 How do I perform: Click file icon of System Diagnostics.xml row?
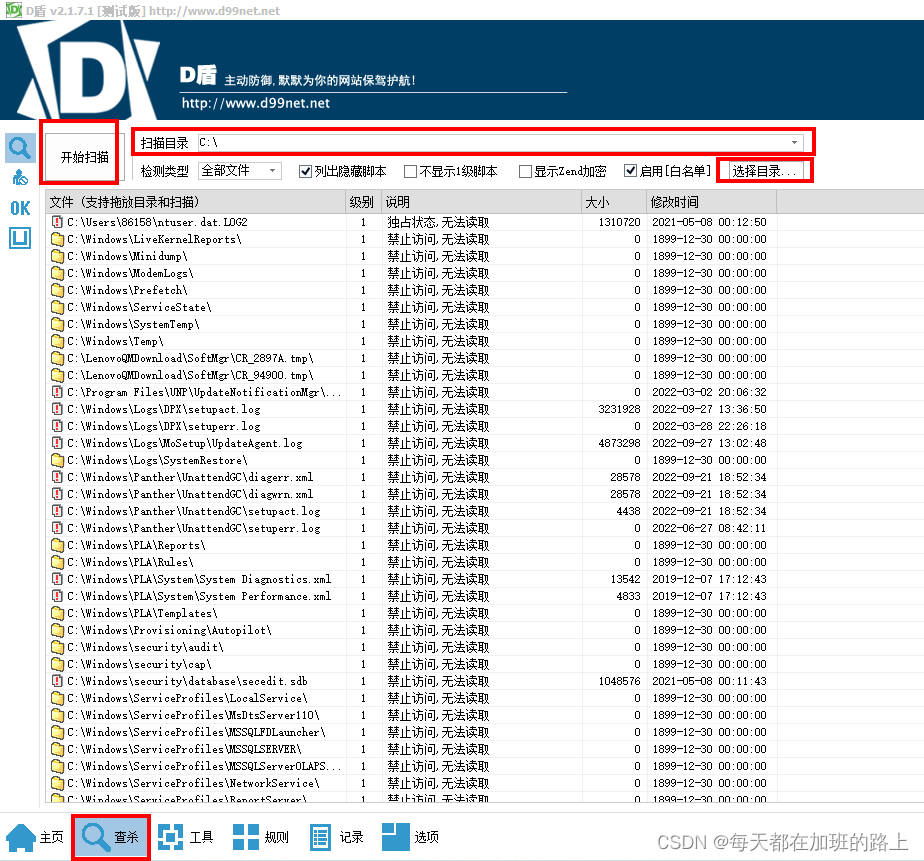coord(57,579)
